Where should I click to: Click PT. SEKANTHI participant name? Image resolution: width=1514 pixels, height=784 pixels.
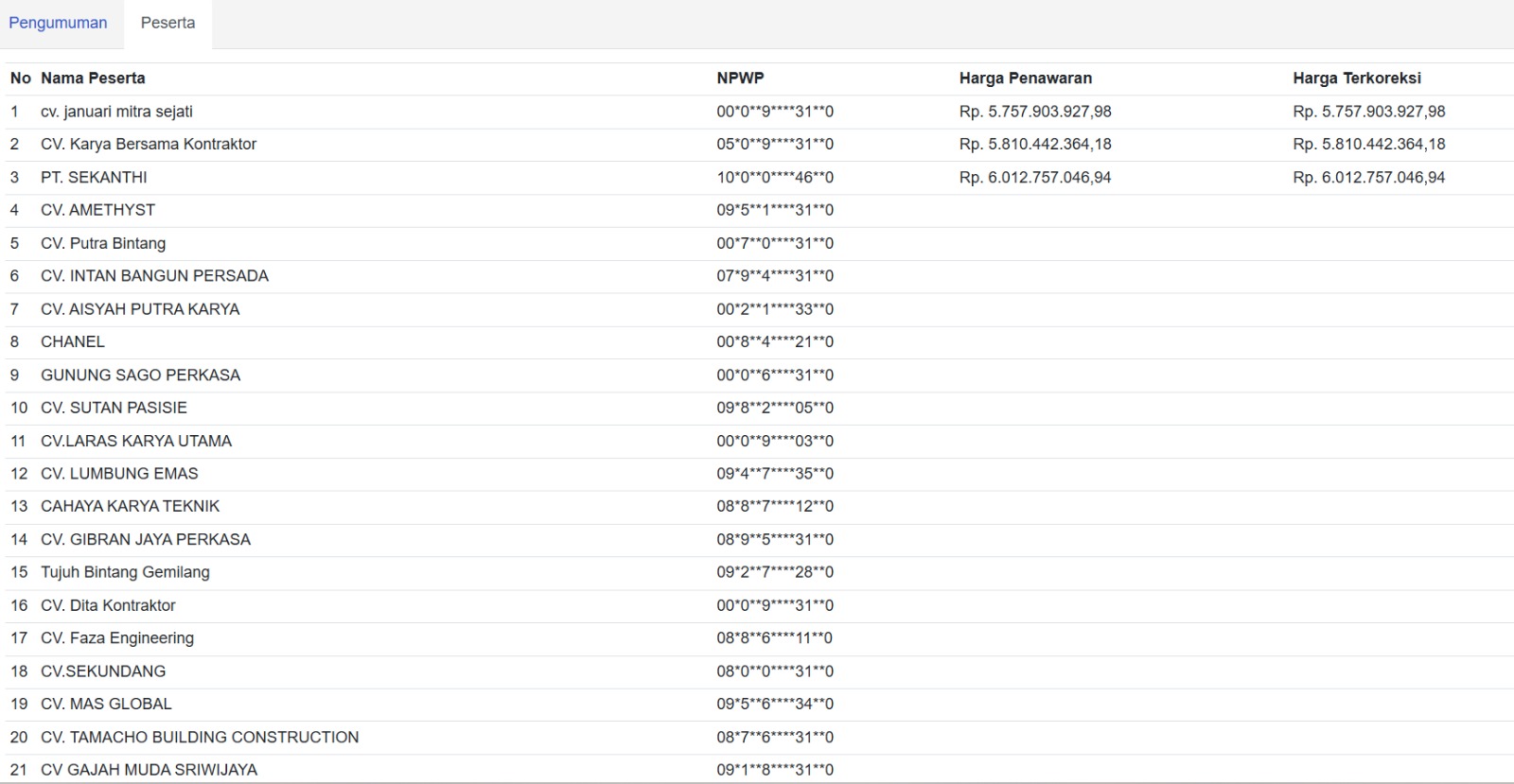tap(94, 178)
